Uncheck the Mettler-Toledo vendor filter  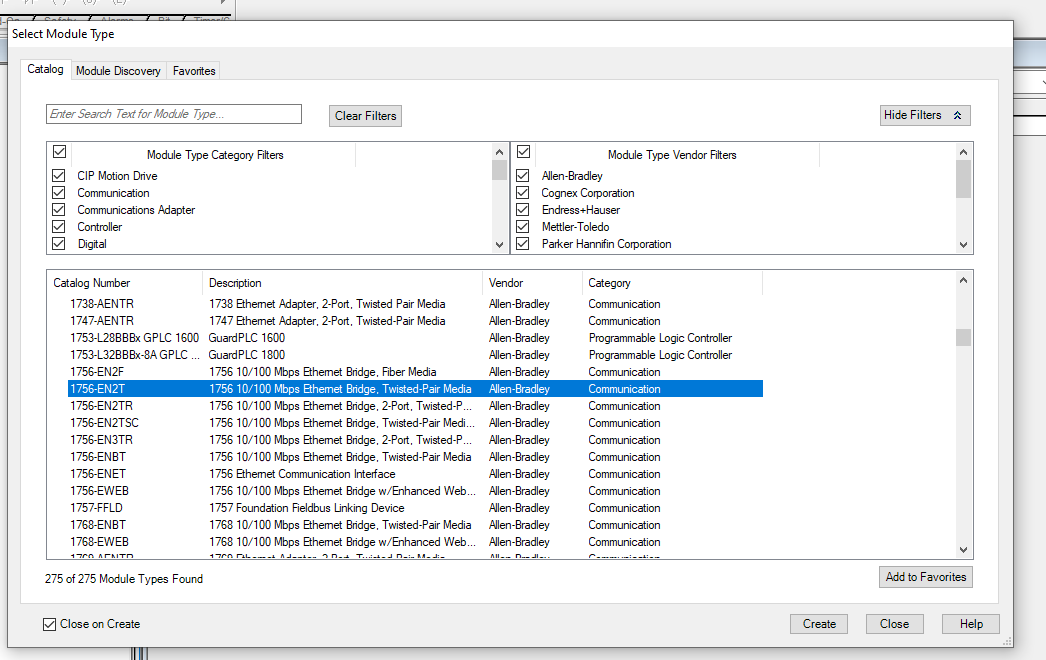point(523,227)
